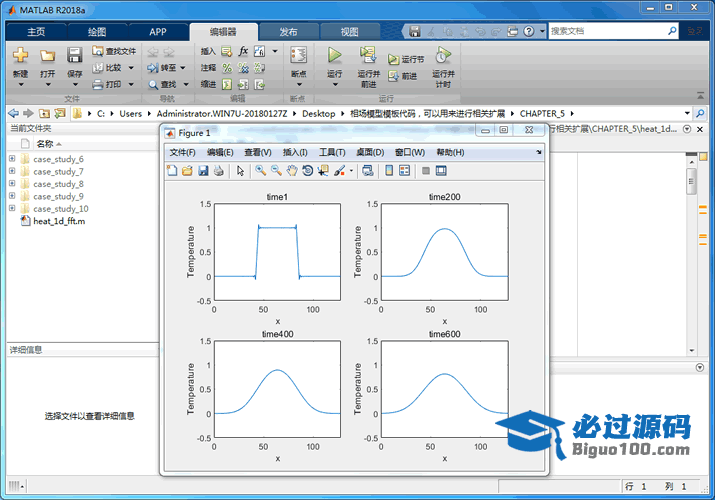This screenshot has width=715, height=500.
Task: Open the New (新建) dropdown arrow
Action: pos(21,85)
